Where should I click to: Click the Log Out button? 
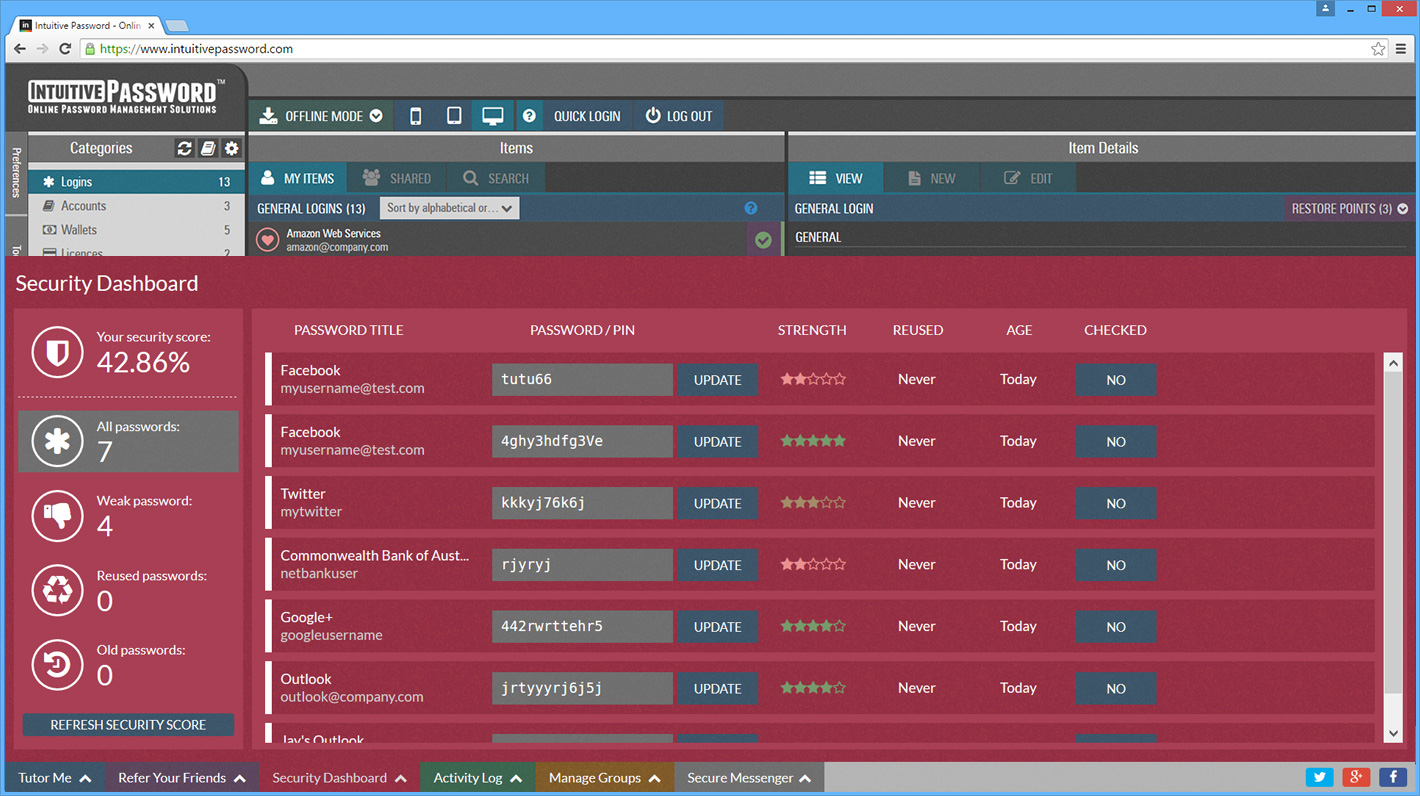(x=679, y=116)
